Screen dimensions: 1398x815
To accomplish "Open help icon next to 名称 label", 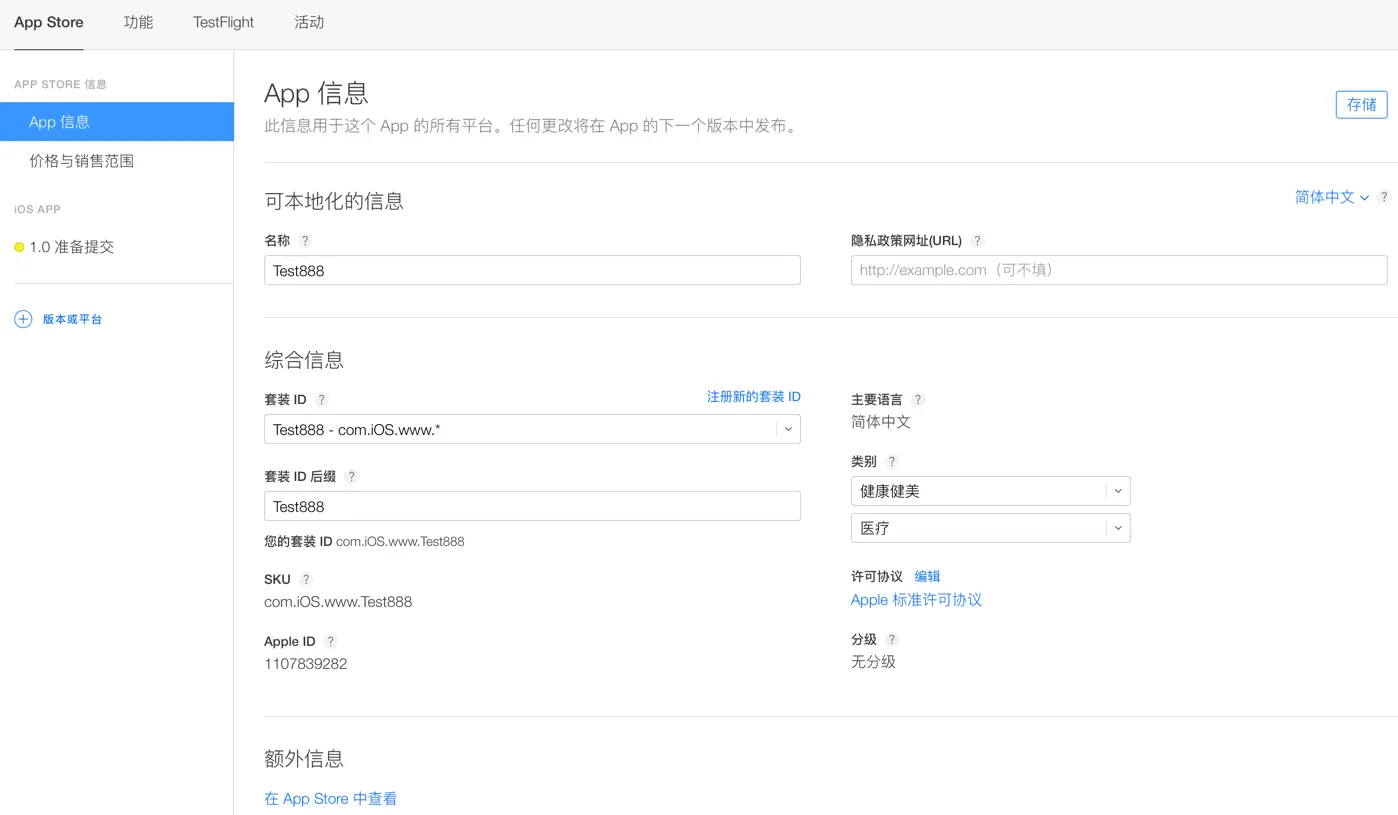I will coord(306,241).
